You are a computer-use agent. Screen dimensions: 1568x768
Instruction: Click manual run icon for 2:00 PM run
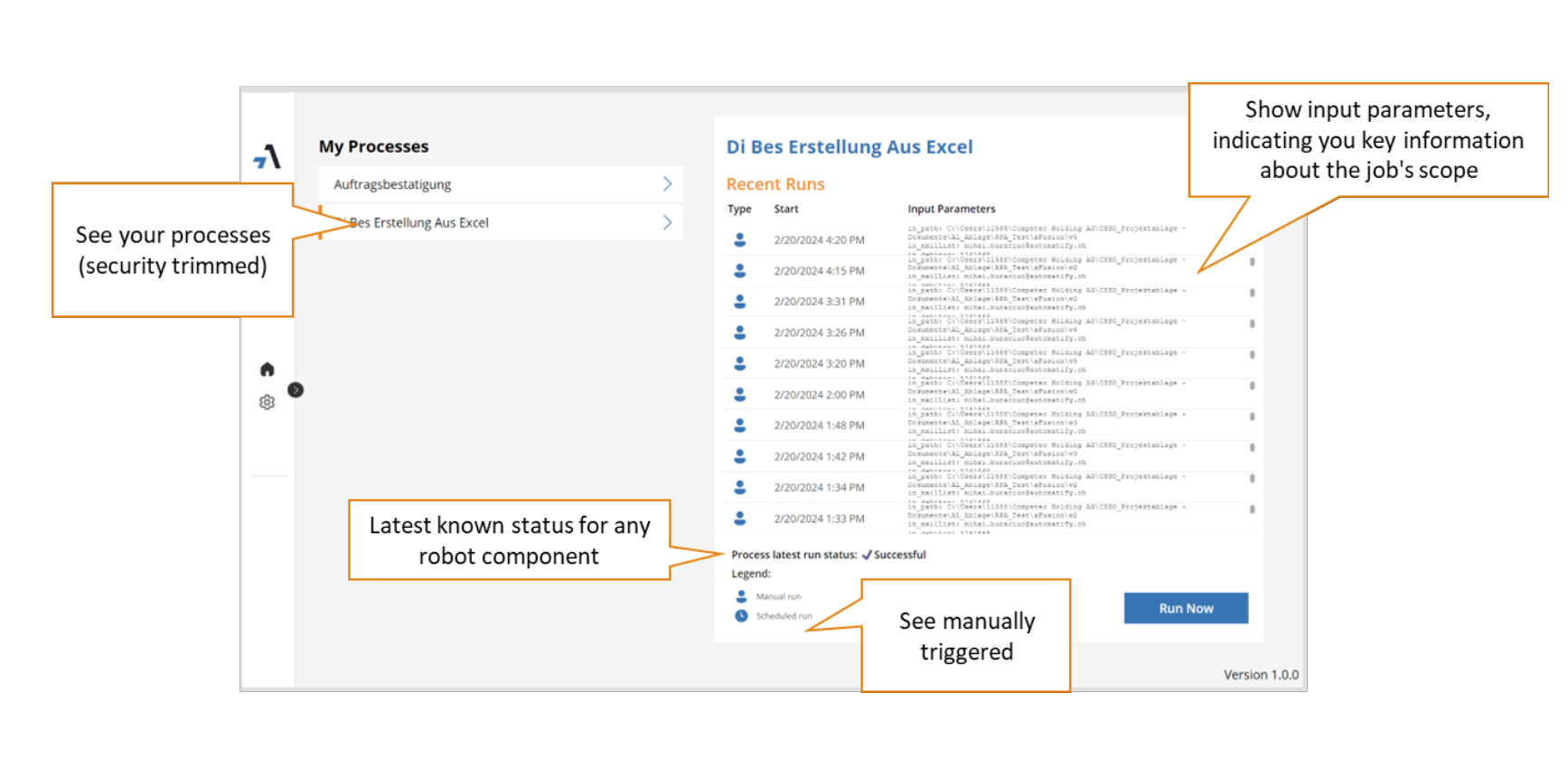point(739,394)
